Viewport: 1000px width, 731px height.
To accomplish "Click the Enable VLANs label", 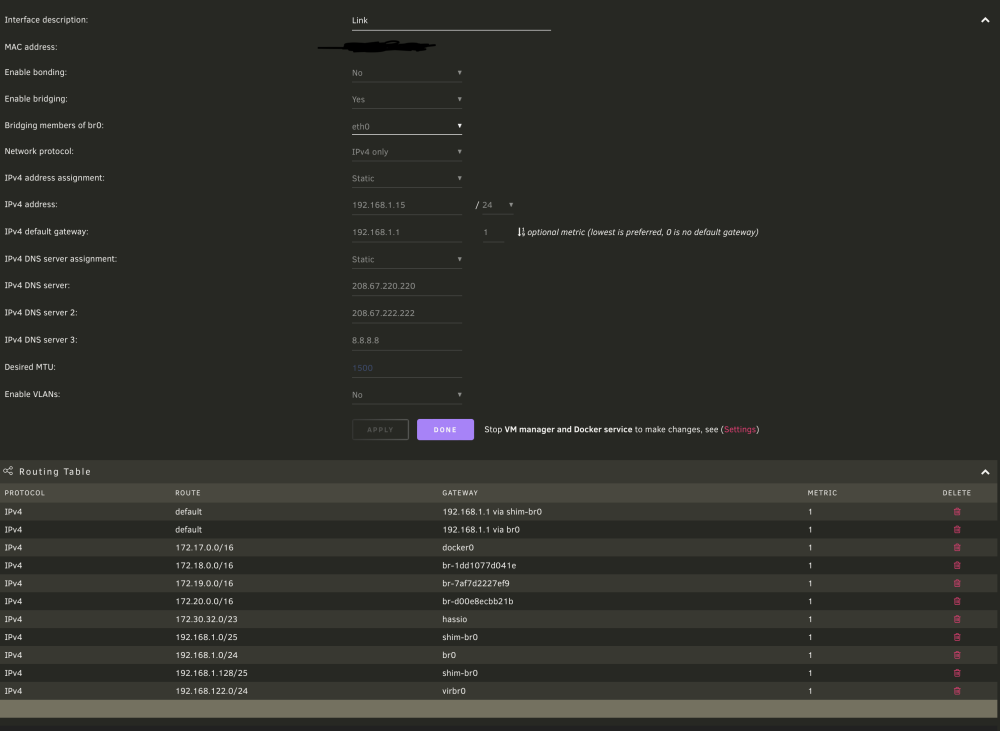I will tap(33, 394).
